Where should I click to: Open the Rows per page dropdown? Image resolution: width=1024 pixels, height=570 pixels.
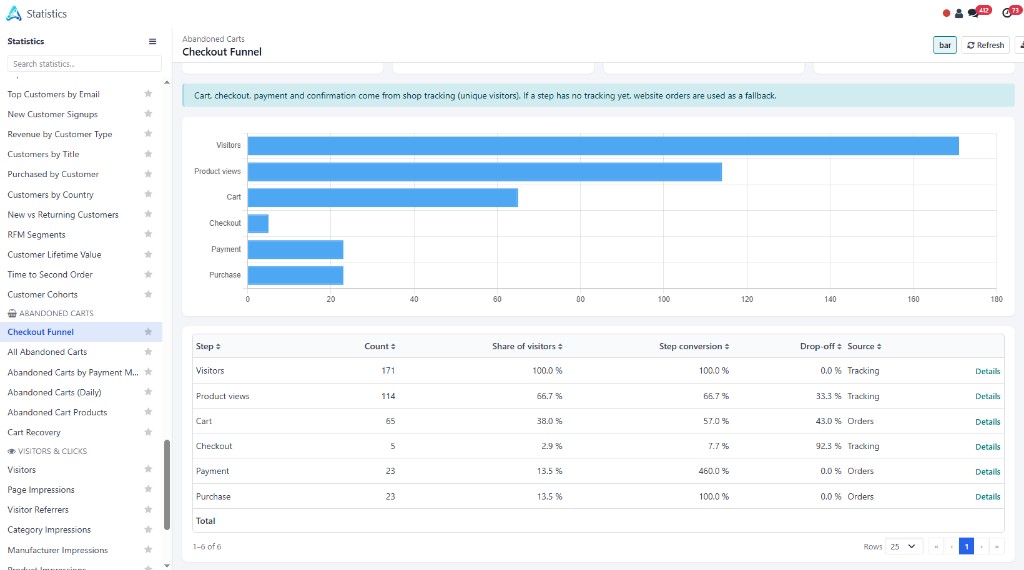pyautogui.click(x=903, y=546)
